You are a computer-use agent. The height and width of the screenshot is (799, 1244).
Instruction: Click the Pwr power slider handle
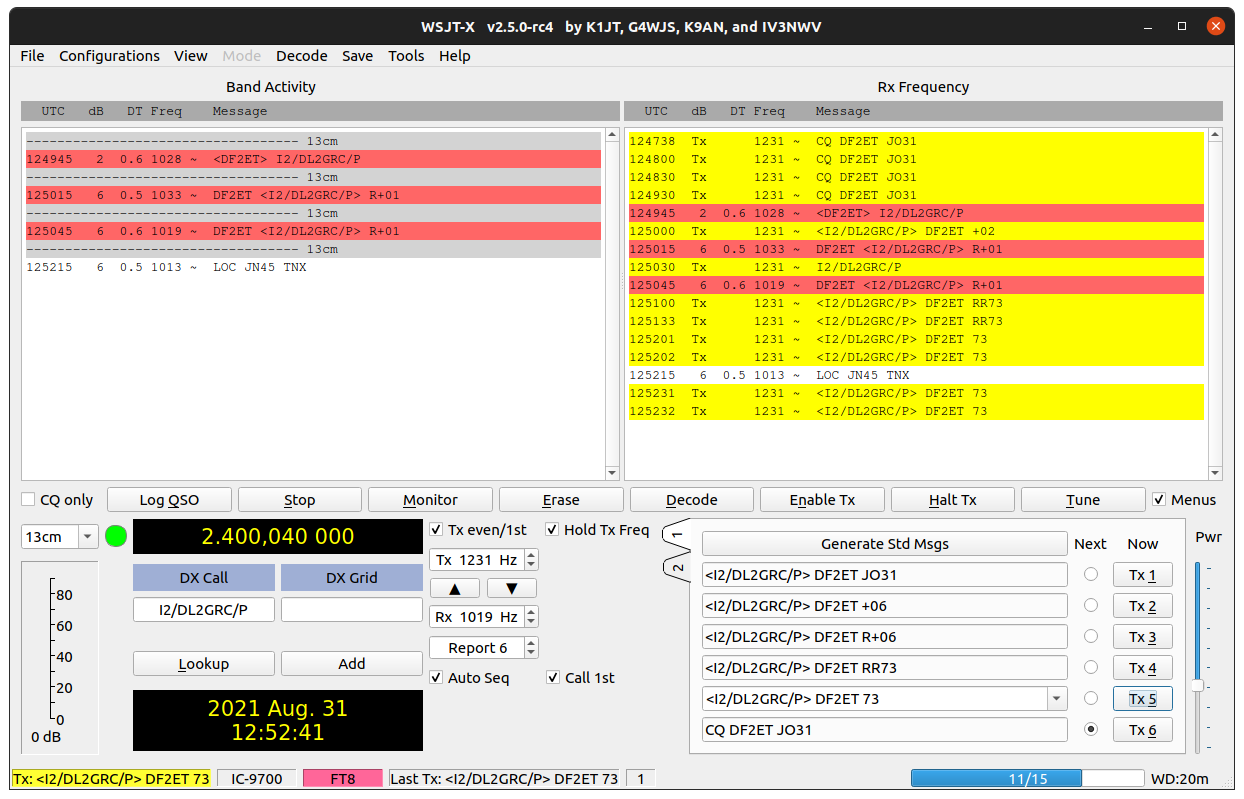coord(1197,685)
